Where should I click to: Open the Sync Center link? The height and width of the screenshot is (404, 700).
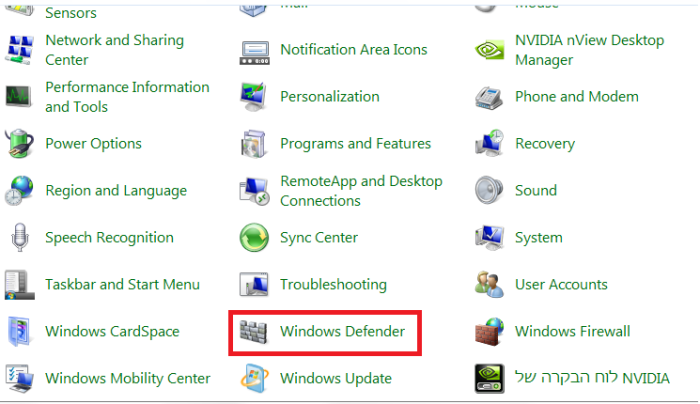pyautogui.click(x=319, y=237)
